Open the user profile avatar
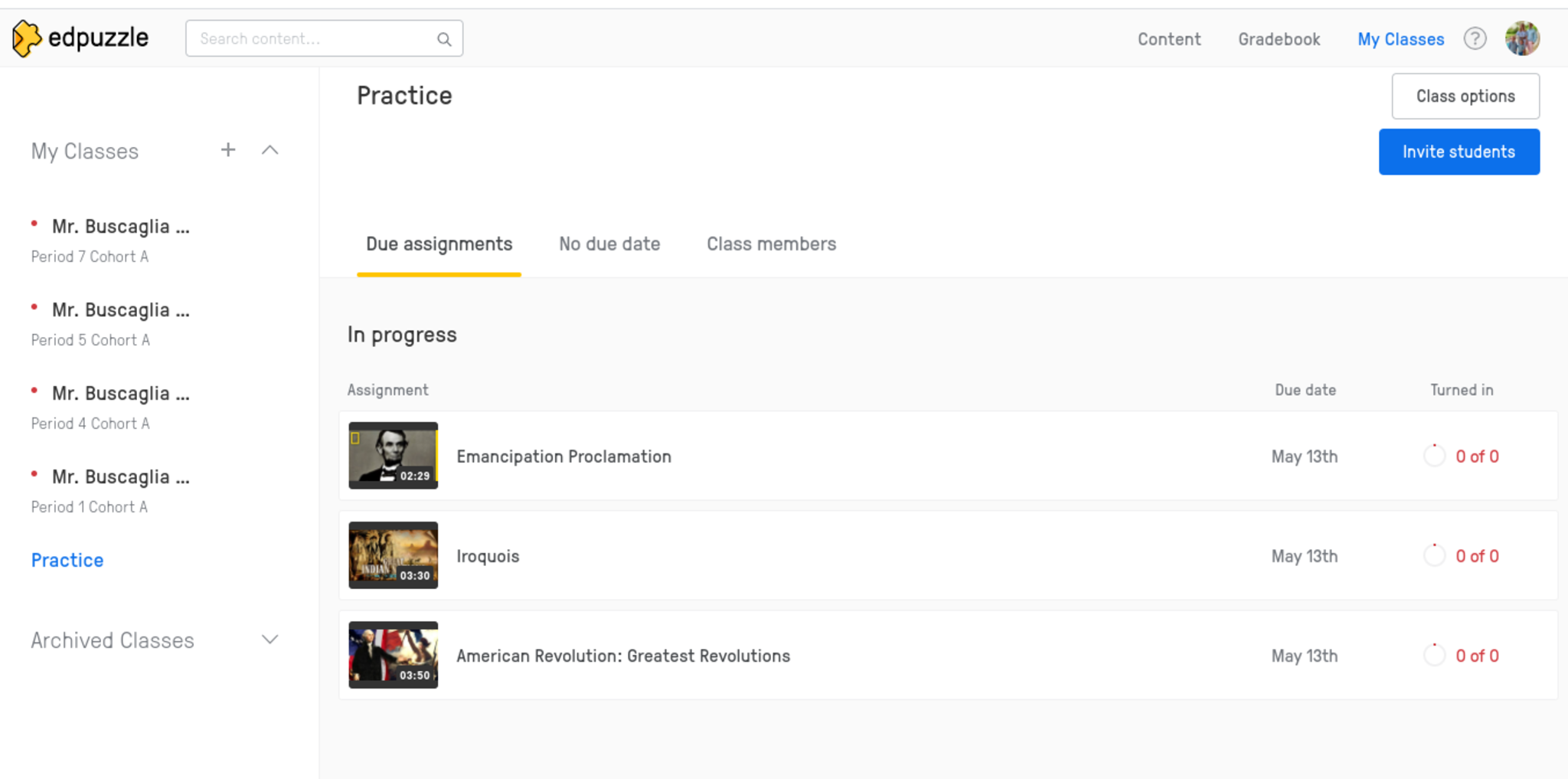 point(1521,38)
